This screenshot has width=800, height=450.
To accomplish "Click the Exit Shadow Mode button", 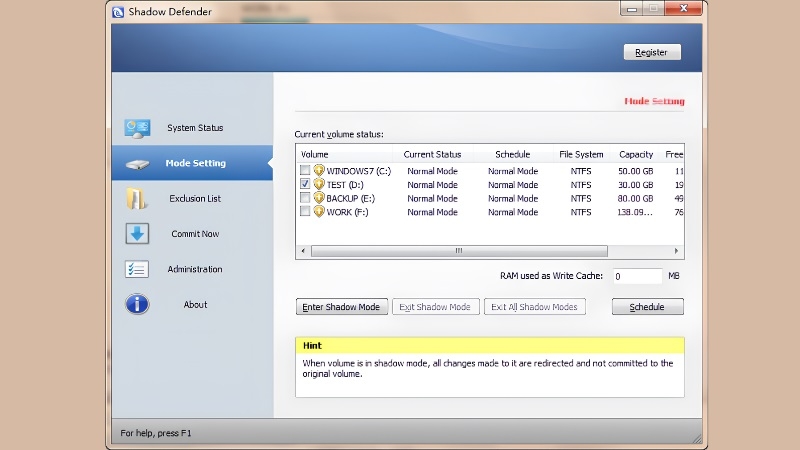I will pos(435,307).
